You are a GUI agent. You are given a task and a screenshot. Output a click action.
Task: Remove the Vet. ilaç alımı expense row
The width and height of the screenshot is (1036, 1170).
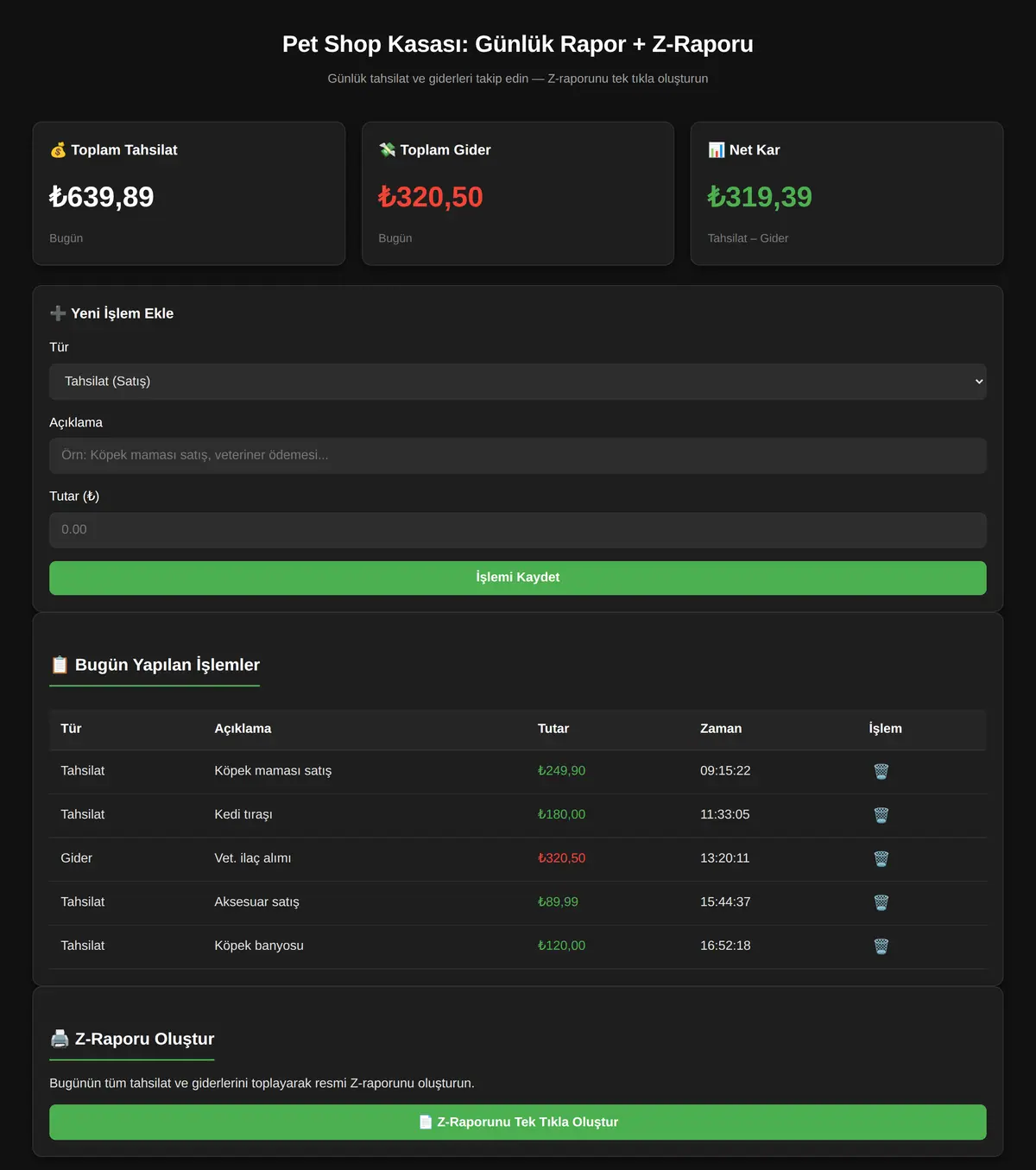[x=881, y=858]
